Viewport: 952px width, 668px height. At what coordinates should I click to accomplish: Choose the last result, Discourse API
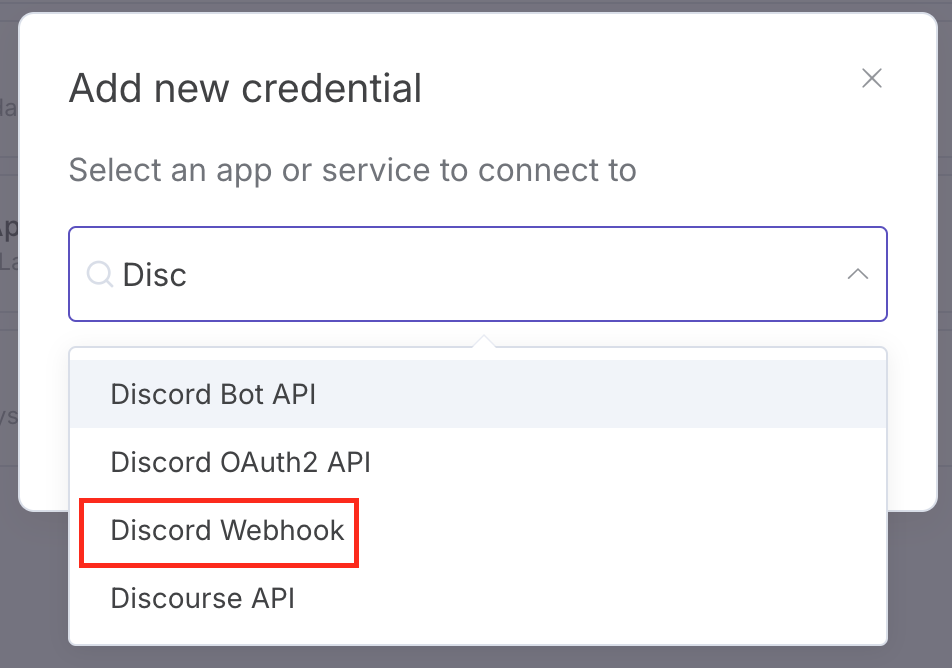[x=202, y=598]
